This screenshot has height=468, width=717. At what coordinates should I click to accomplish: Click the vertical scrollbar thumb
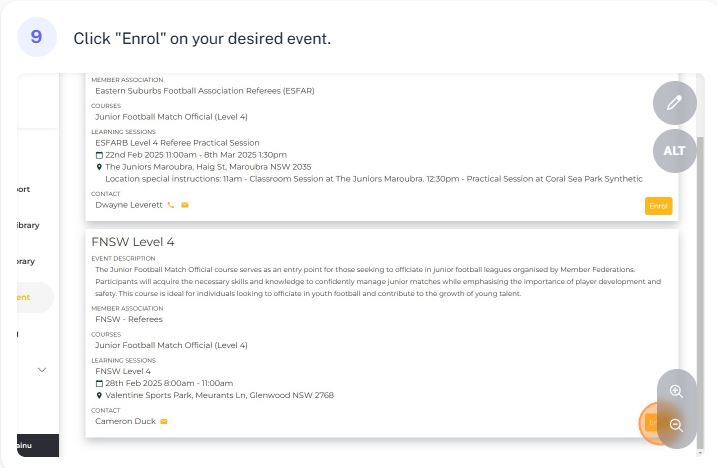[x=700, y=293]
